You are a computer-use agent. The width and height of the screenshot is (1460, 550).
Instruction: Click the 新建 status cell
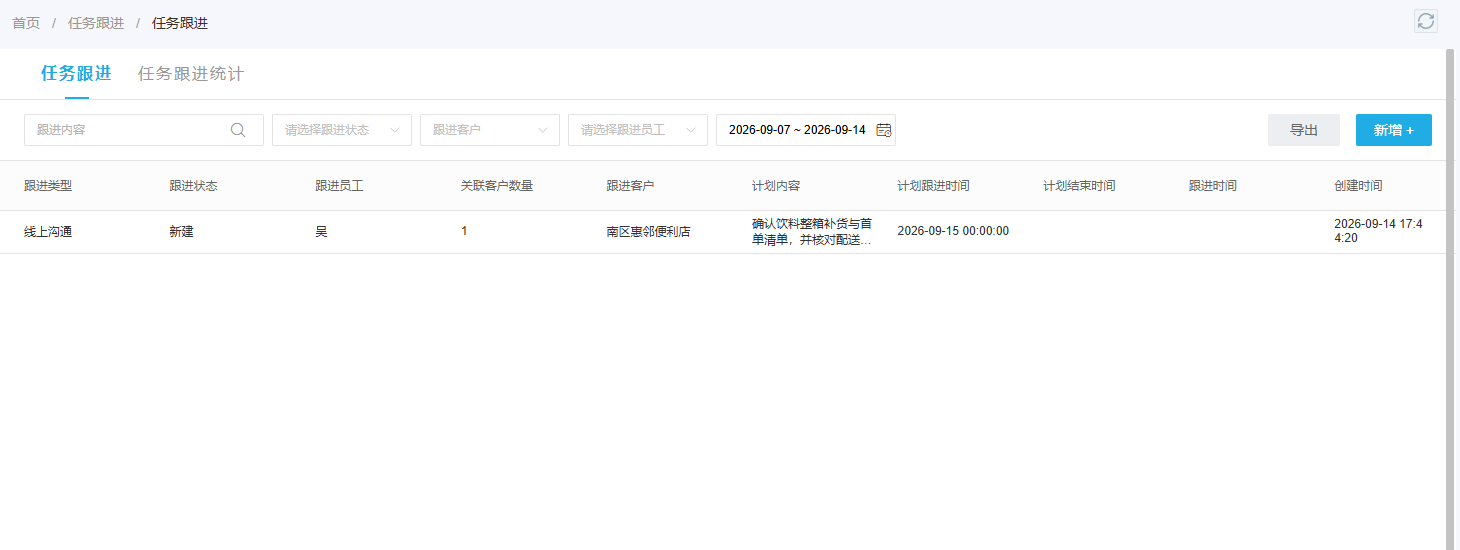tap(182, 231)
